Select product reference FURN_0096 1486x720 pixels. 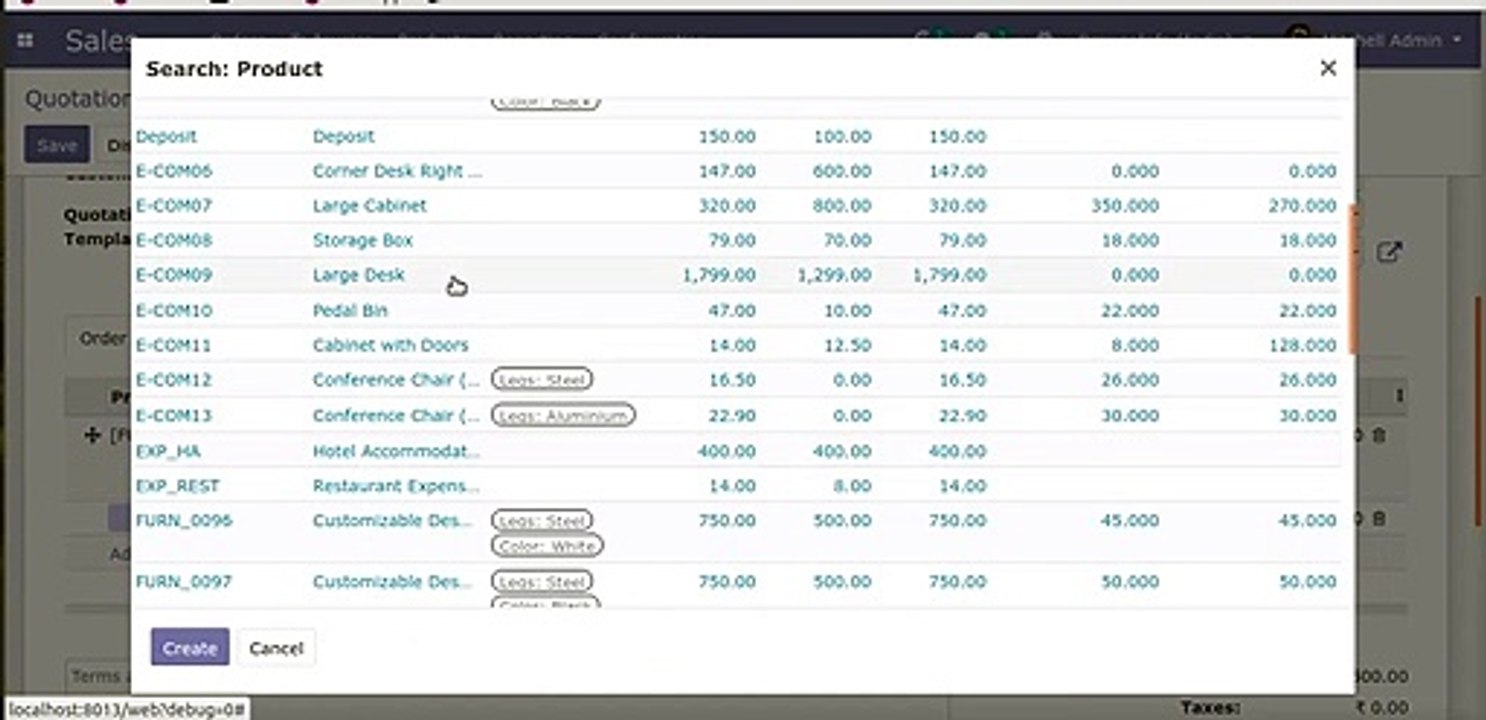(x=184, y=520)
